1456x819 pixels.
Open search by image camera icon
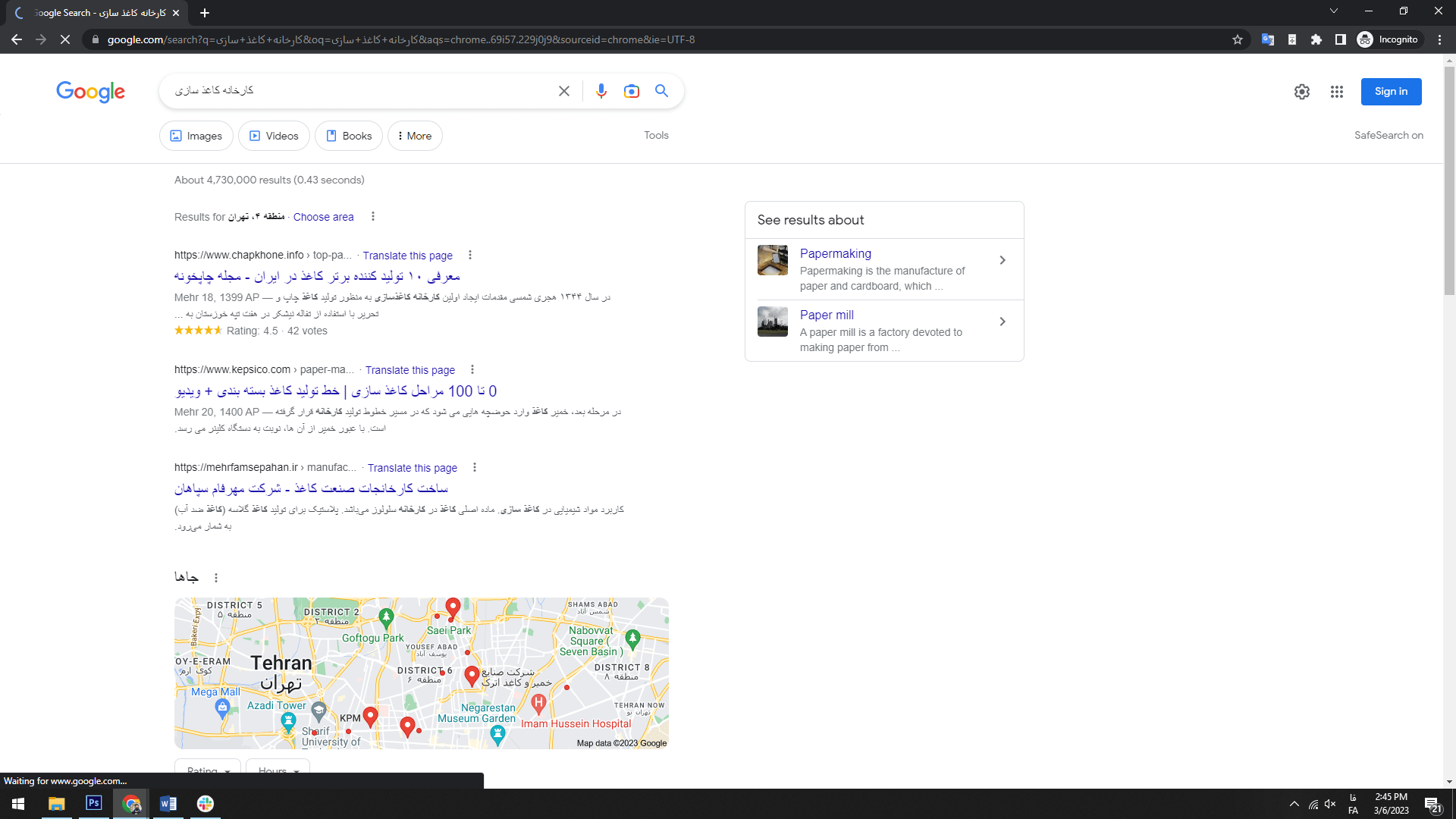(632, 91)
